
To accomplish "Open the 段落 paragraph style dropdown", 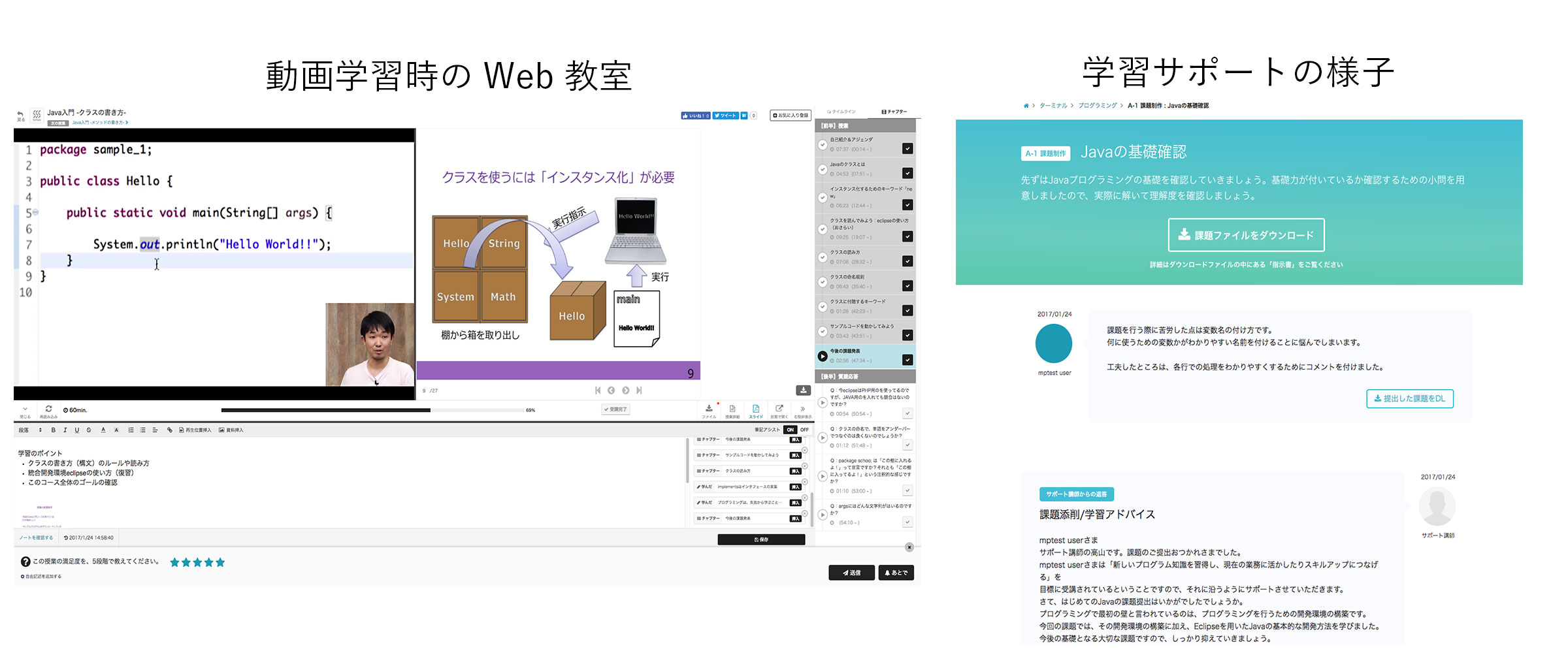I will [x=30, y=430].
